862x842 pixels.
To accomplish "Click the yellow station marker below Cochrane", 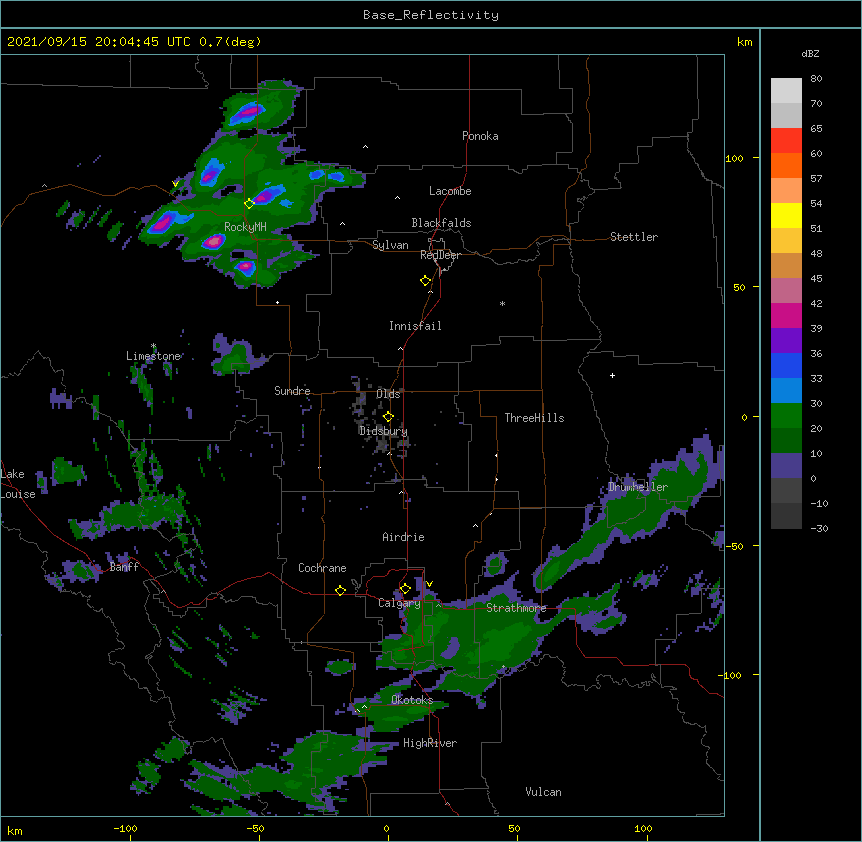I will tap(340, 590).
